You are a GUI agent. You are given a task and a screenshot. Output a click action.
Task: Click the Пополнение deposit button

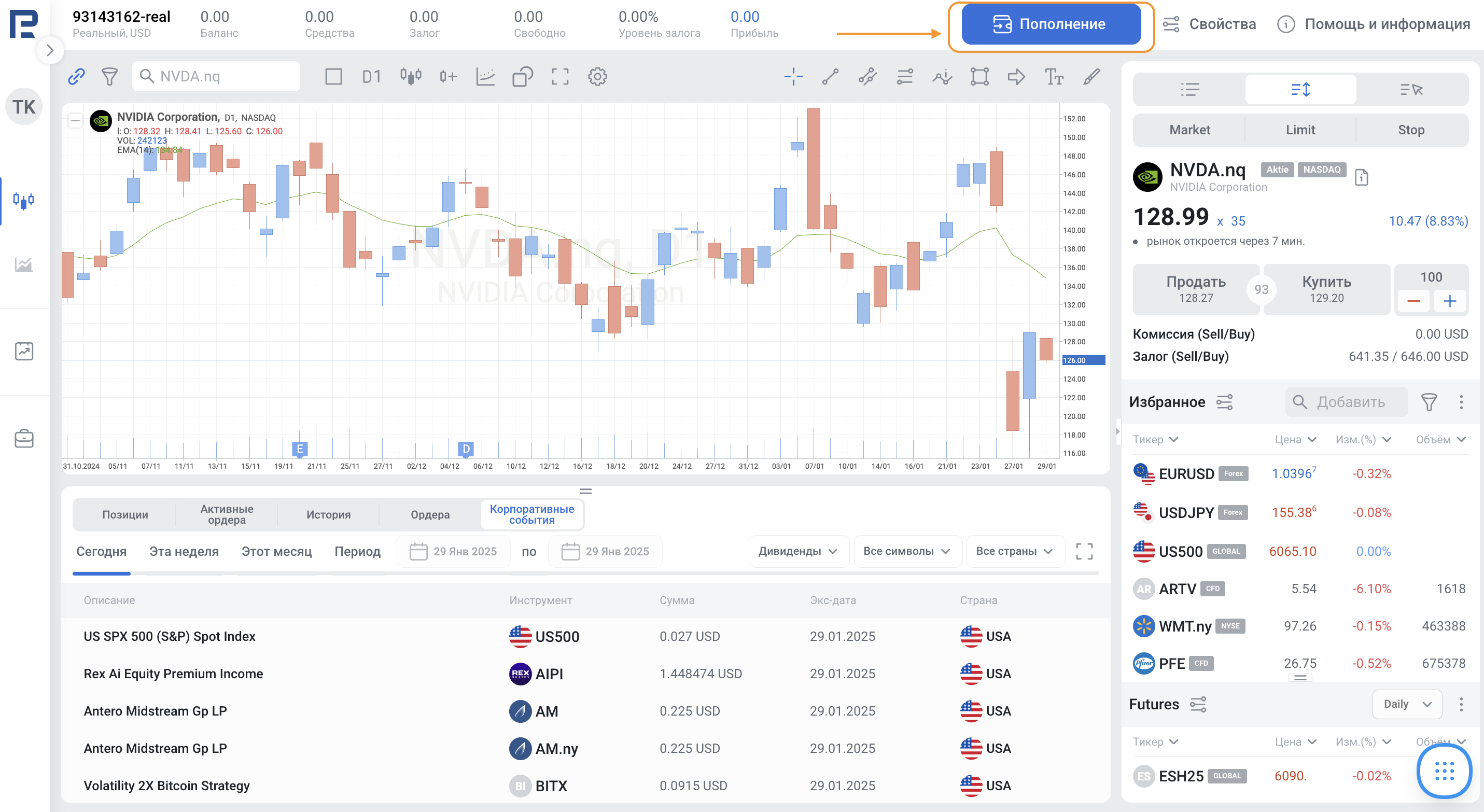1051,24
